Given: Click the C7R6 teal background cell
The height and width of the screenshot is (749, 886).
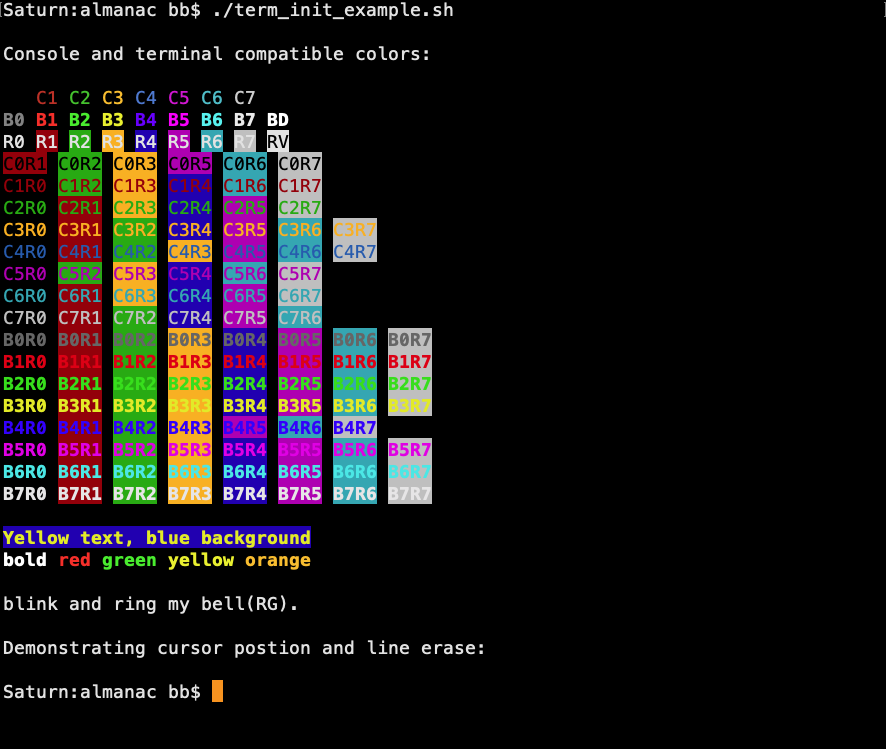Looking at the screenshot, I should click(300, 318).
